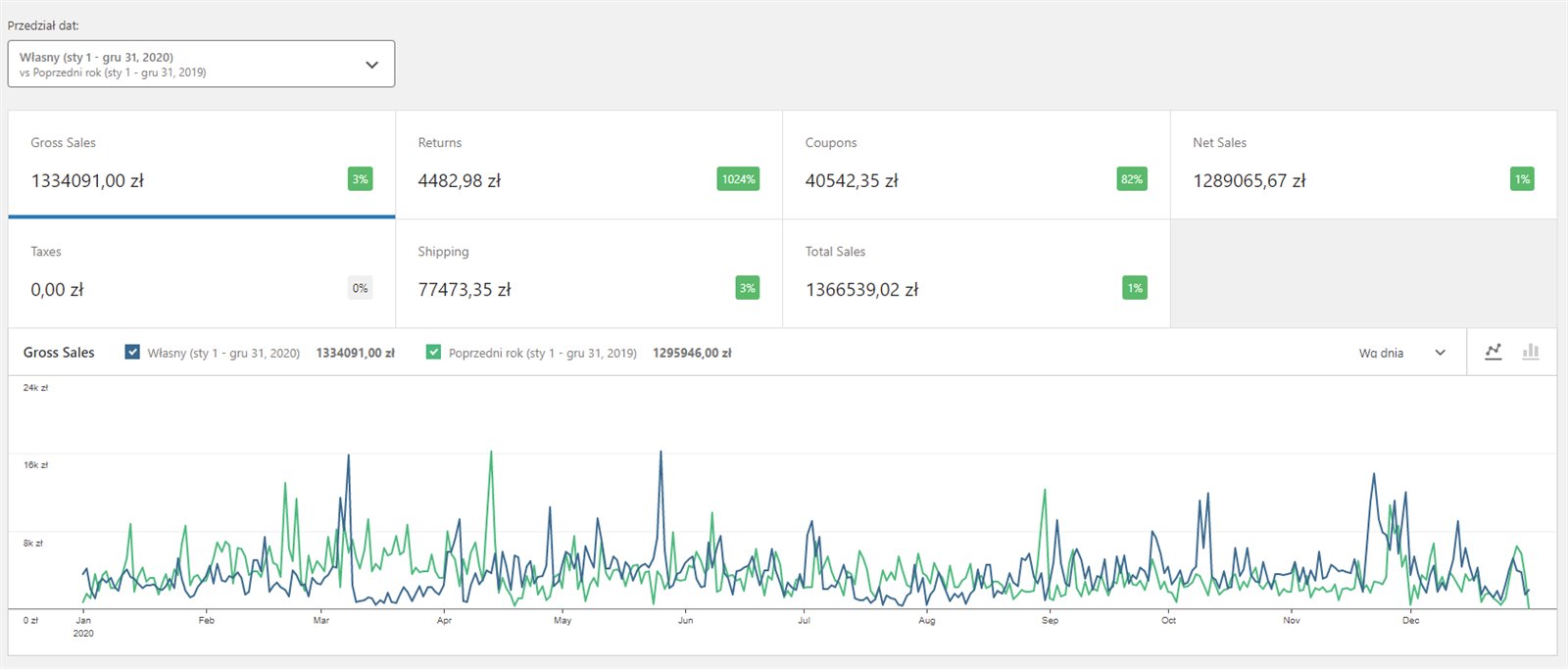Screen dimensions: 1568x669
Task: Switch to line chart view
Action: [x=1493, y=352]
